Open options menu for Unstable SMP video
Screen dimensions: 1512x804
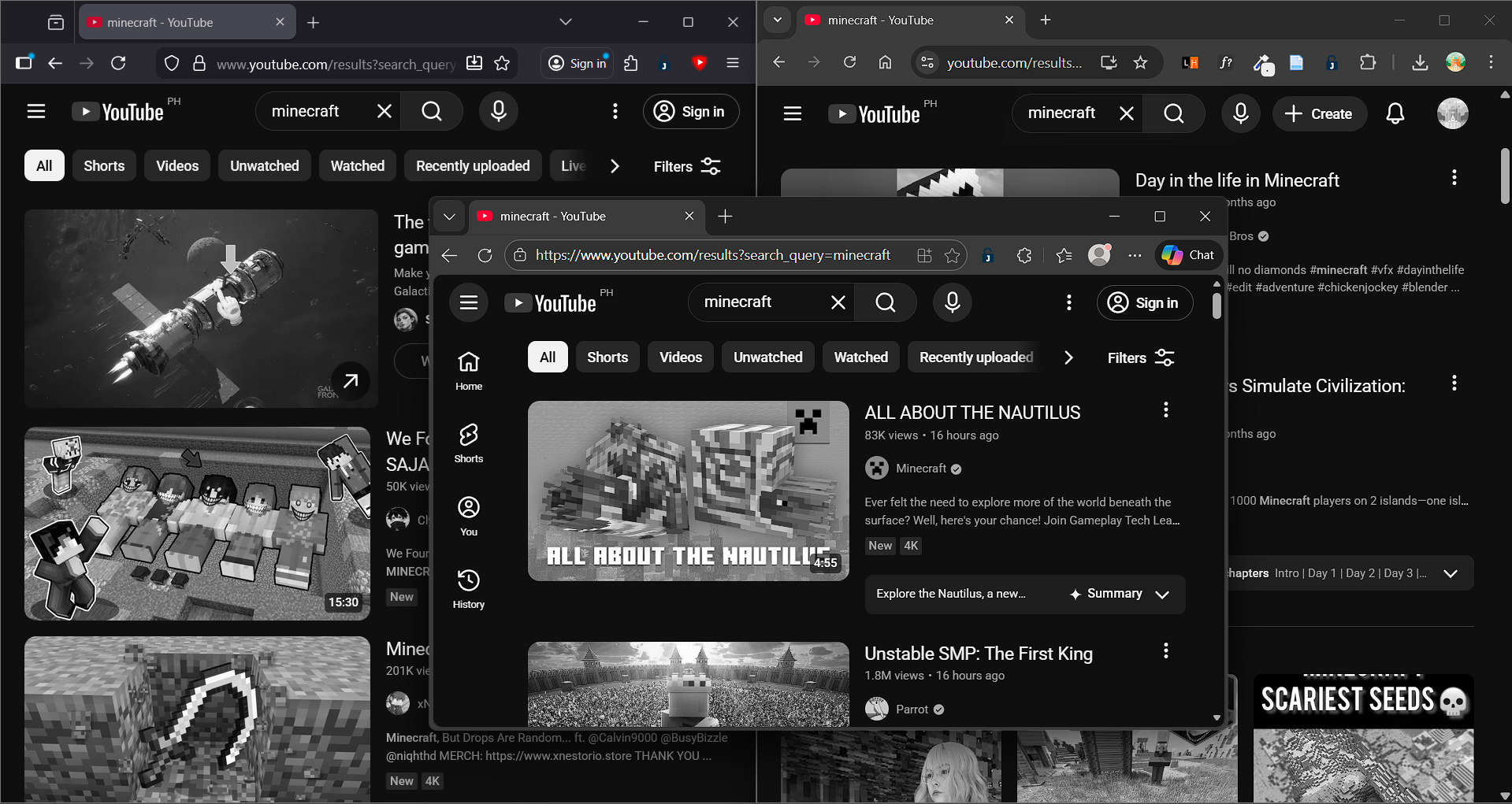tap(1165, 651)
